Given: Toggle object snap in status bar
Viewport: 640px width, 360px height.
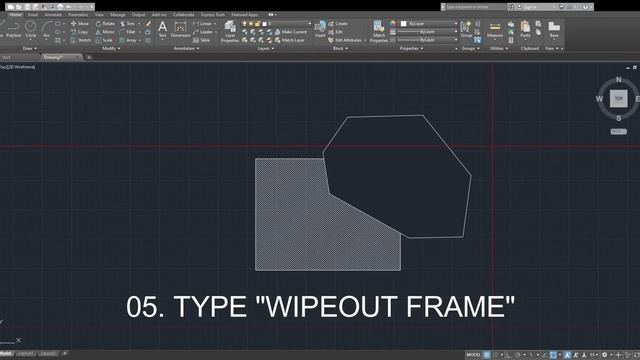Looking at the screenshot, I should click(553, 355).
